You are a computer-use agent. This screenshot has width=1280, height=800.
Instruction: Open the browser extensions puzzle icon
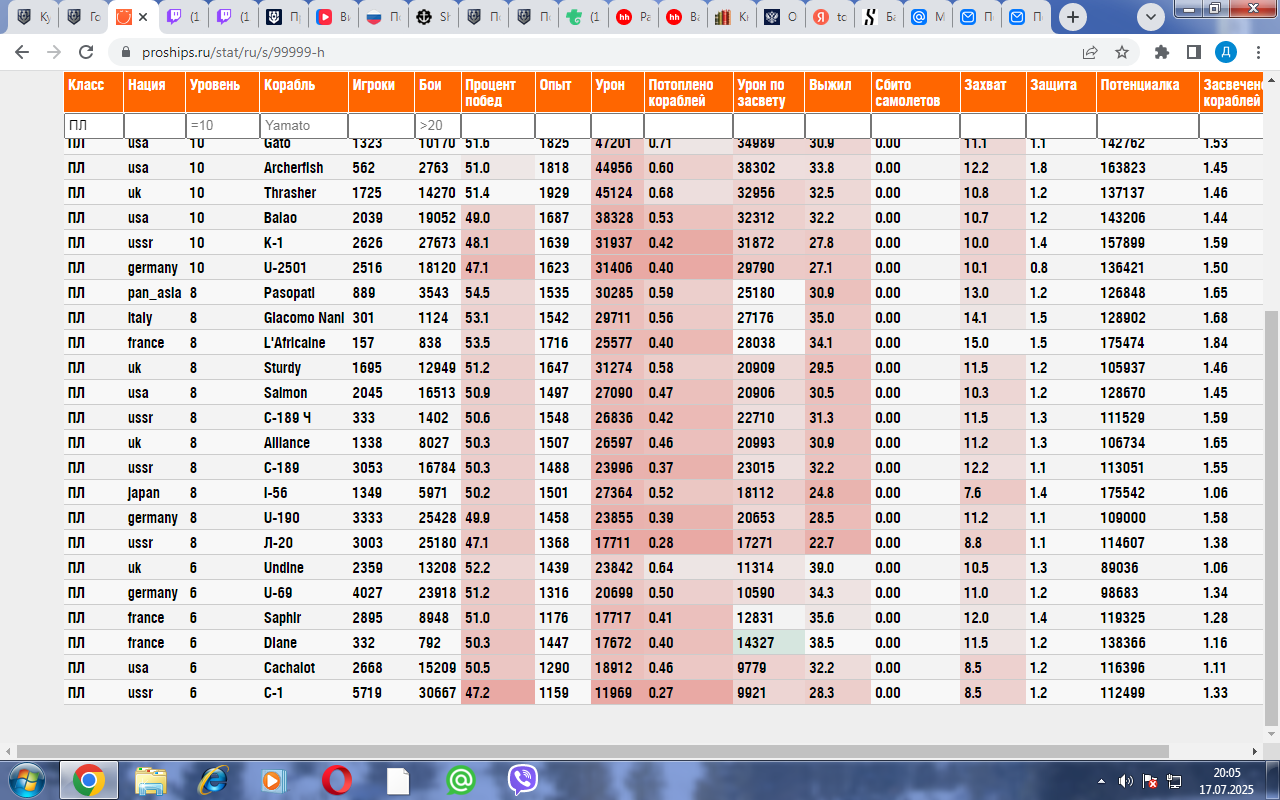[1161, 52]
